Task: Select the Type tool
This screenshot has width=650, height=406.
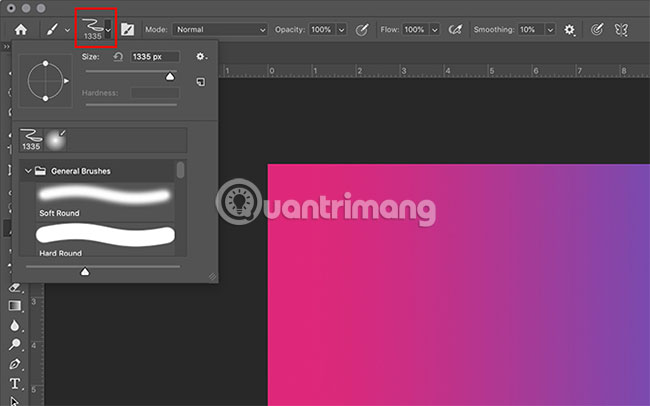Action: pos(15,384)
